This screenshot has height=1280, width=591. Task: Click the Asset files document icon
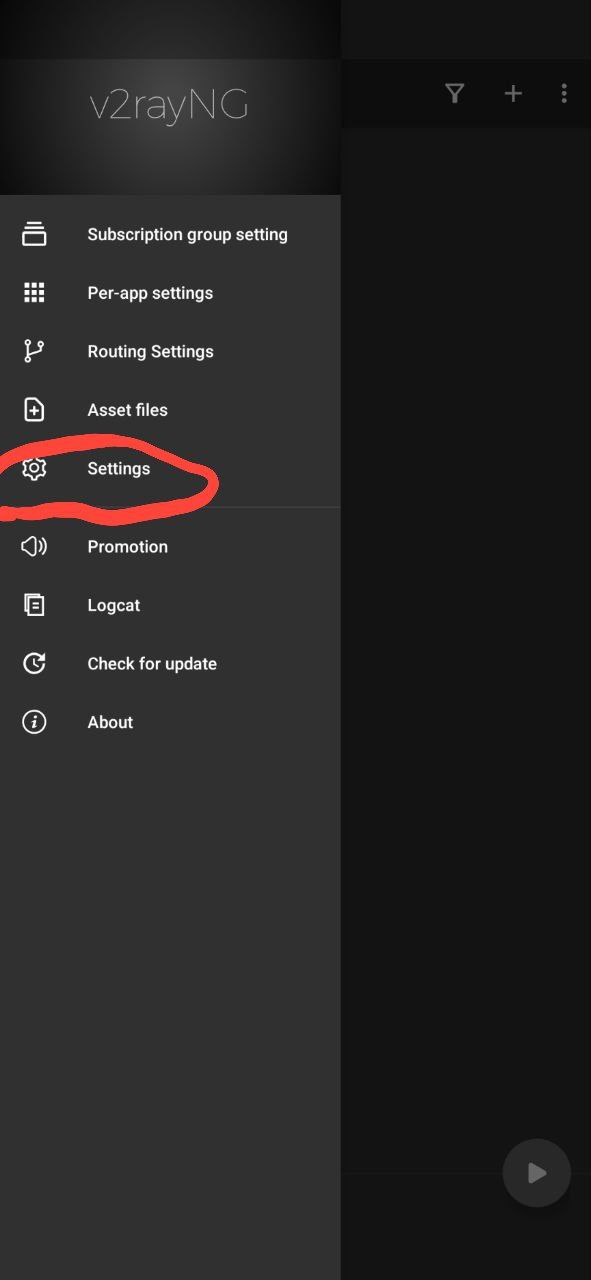pos(34,410)
